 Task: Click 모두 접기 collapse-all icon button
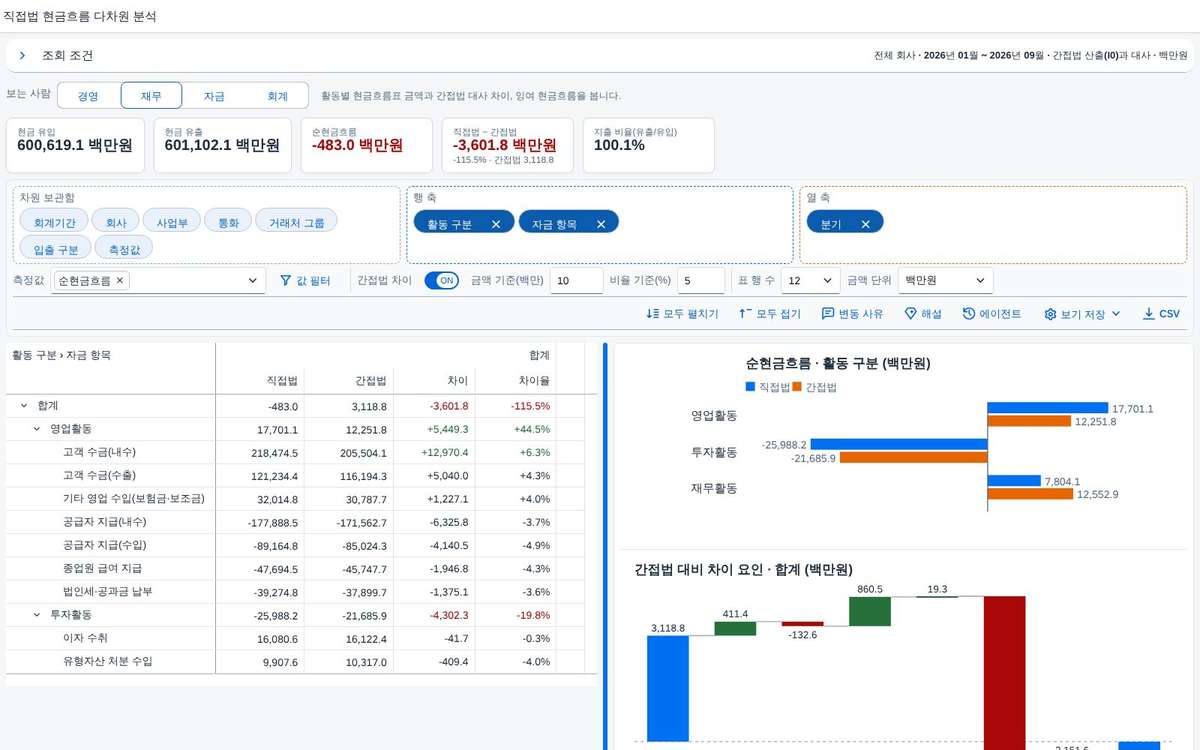click(x=769, y=314)
